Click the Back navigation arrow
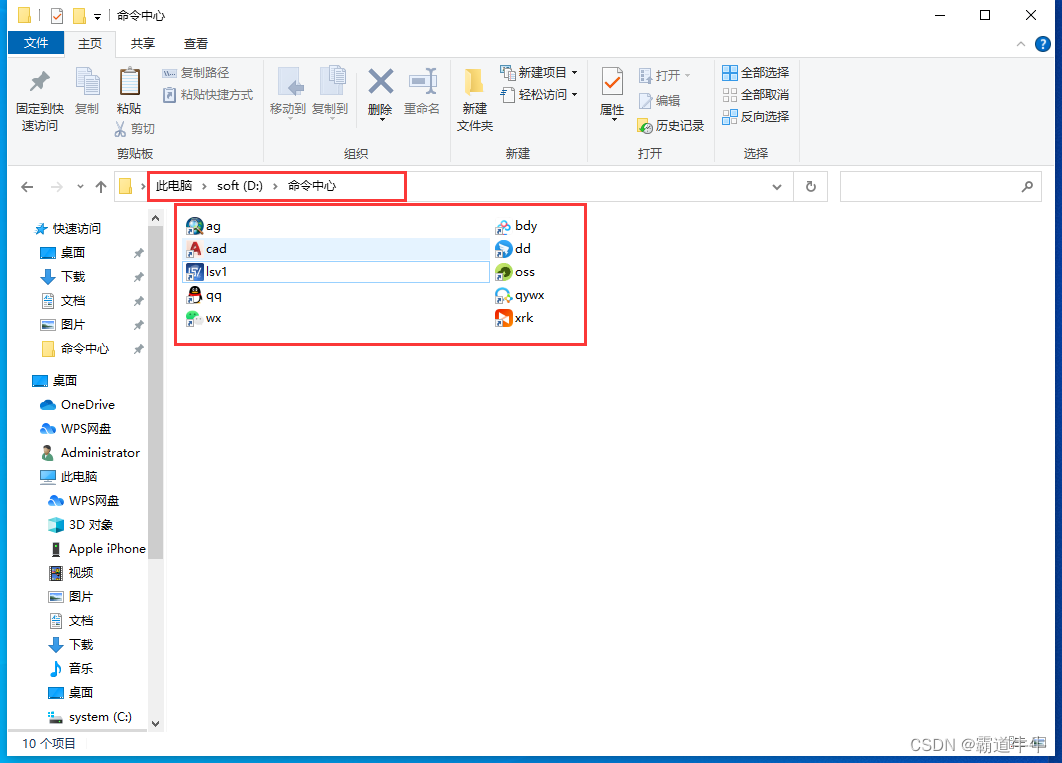Screen dimensions: 1062x763 coord(27,187)
